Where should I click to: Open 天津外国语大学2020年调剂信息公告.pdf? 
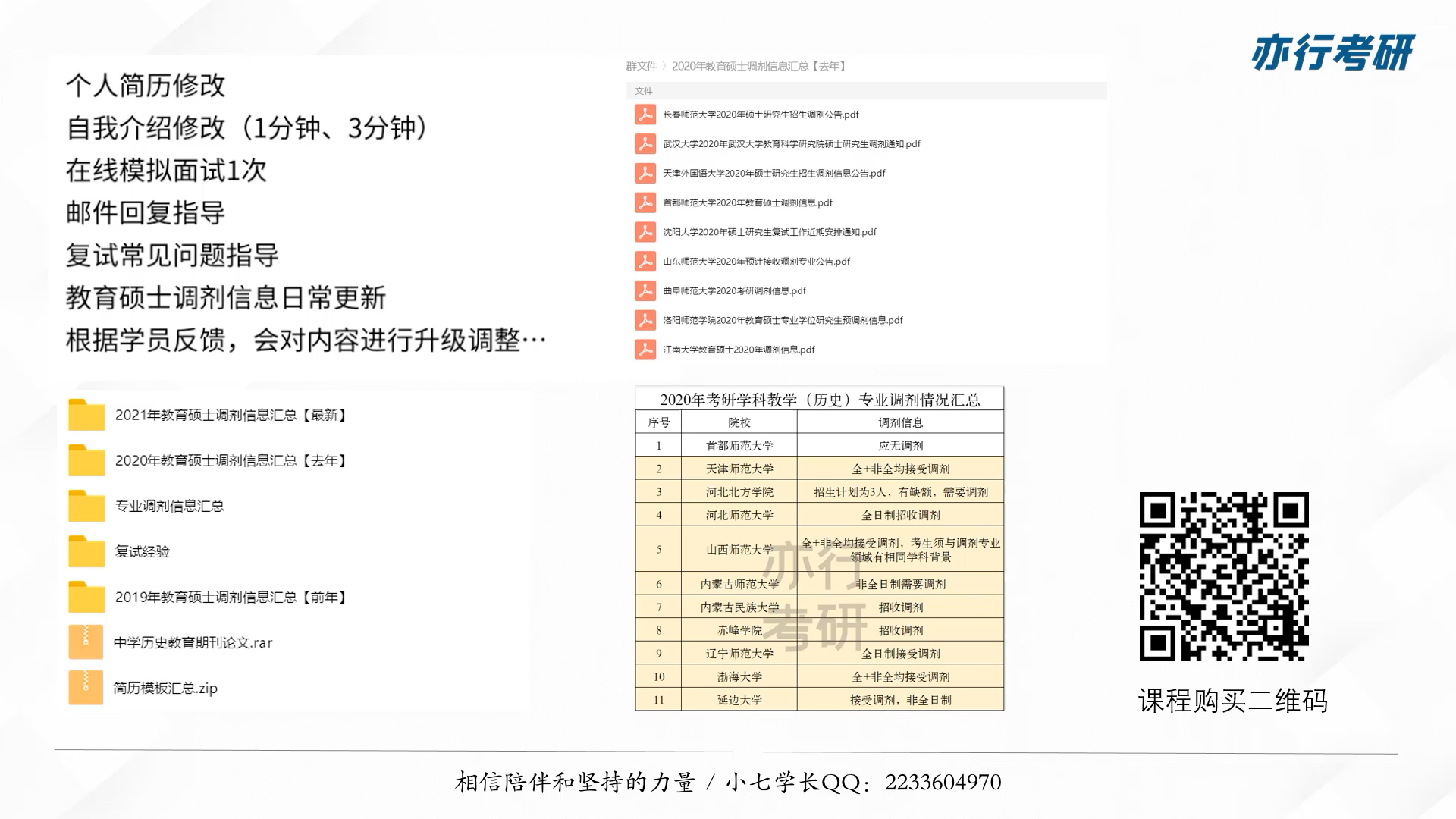774,173
